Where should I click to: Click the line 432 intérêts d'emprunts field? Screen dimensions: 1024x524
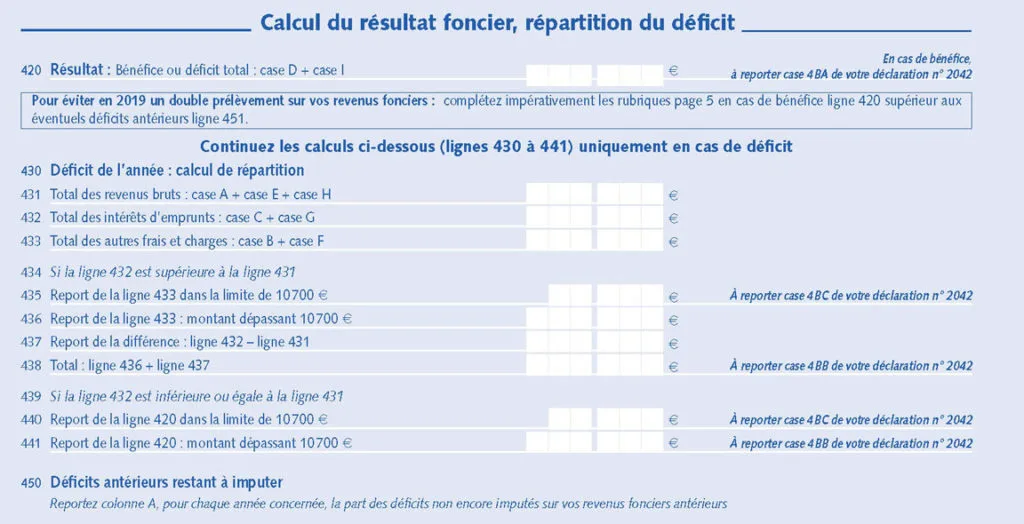point(595,218)
